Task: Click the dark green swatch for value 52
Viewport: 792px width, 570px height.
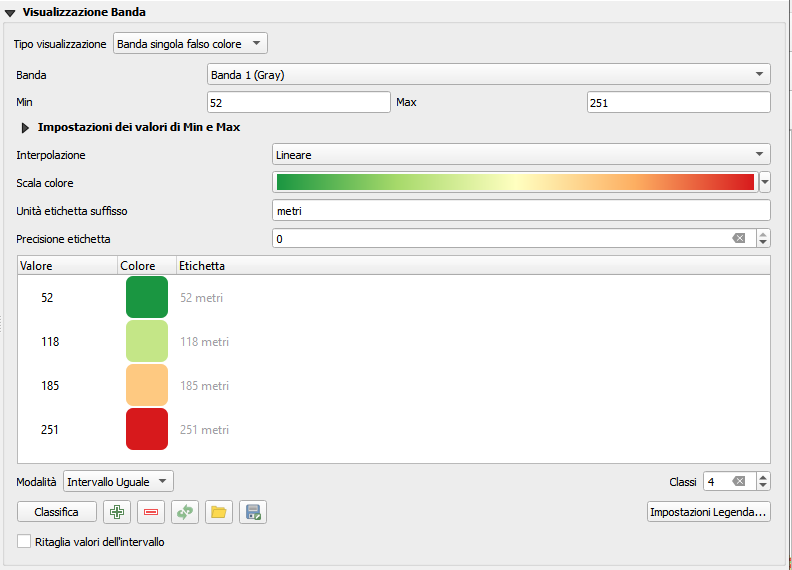Action: point(147,297)
